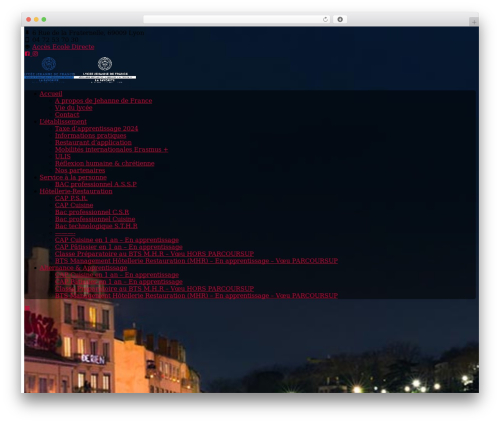Open the Contact page link
The width and height of the screenshot is (500, 423).
click(67, 115)
